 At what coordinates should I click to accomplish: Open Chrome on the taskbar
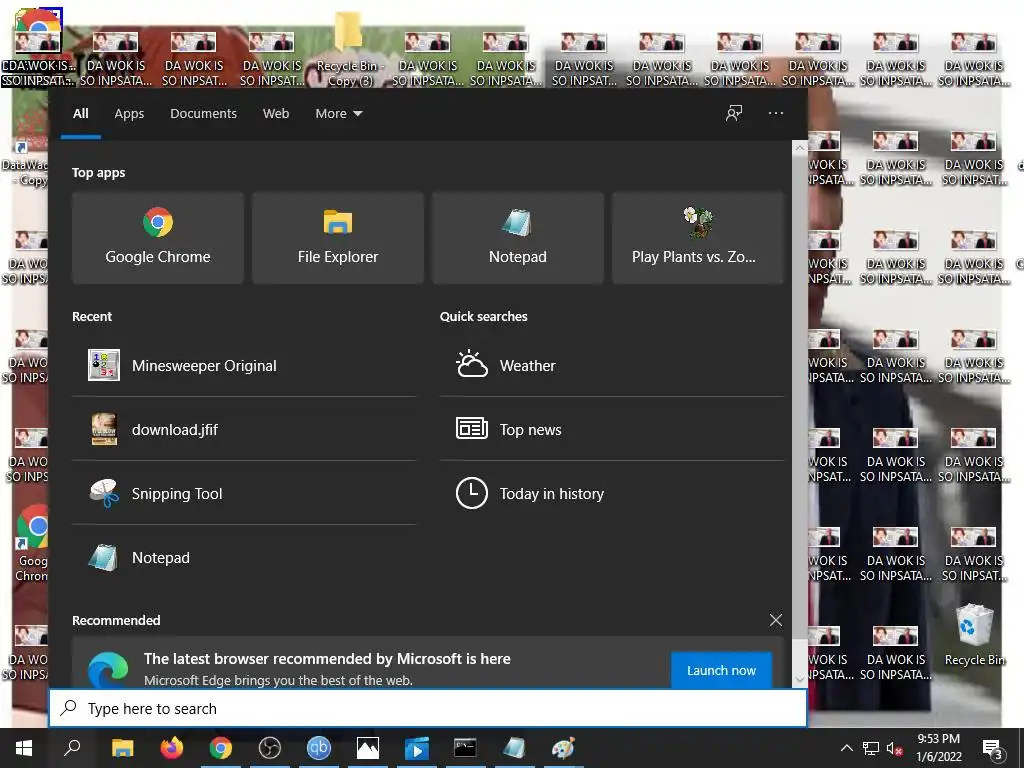[221, 748]
